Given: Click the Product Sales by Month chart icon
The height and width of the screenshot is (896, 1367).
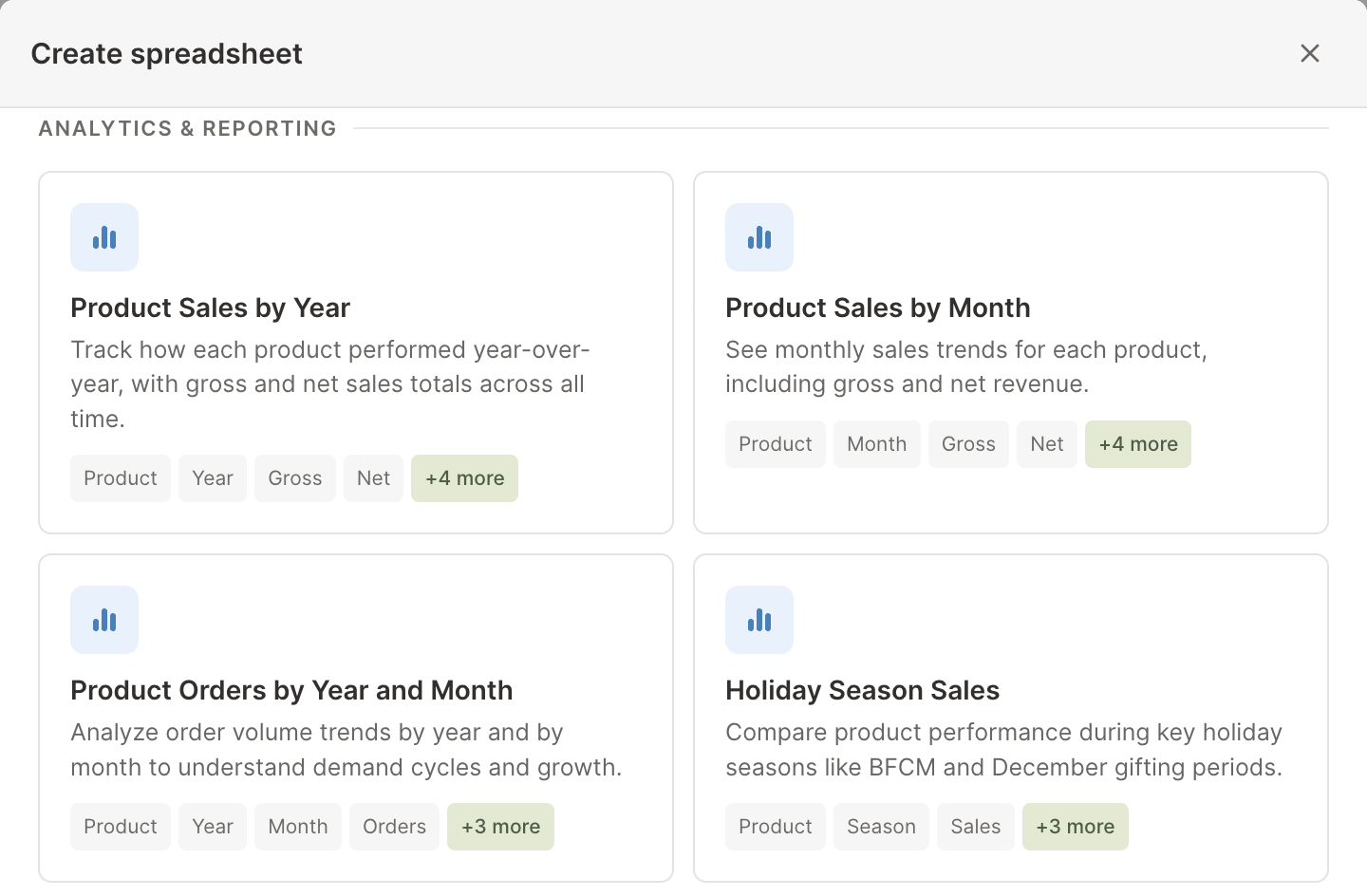Looking at the screenshot, I should click(759, 237).
